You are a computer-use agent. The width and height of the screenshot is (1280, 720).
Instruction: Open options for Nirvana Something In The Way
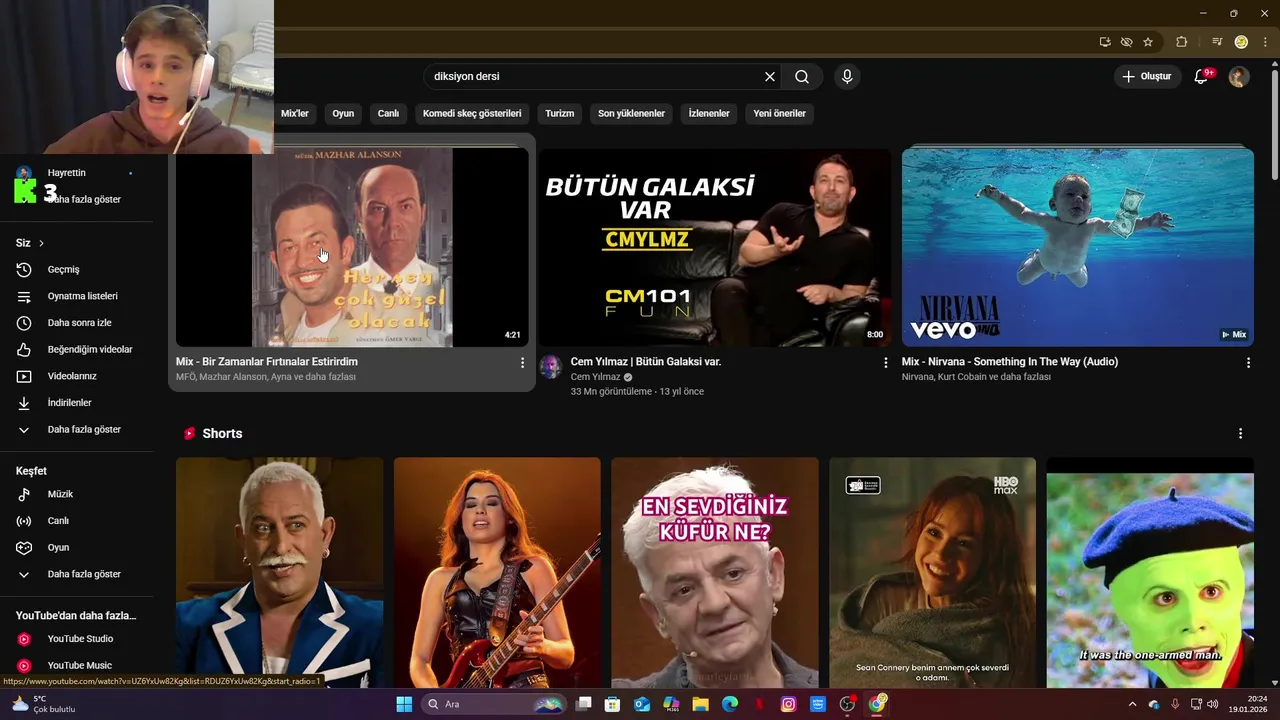click(1248, 363)
